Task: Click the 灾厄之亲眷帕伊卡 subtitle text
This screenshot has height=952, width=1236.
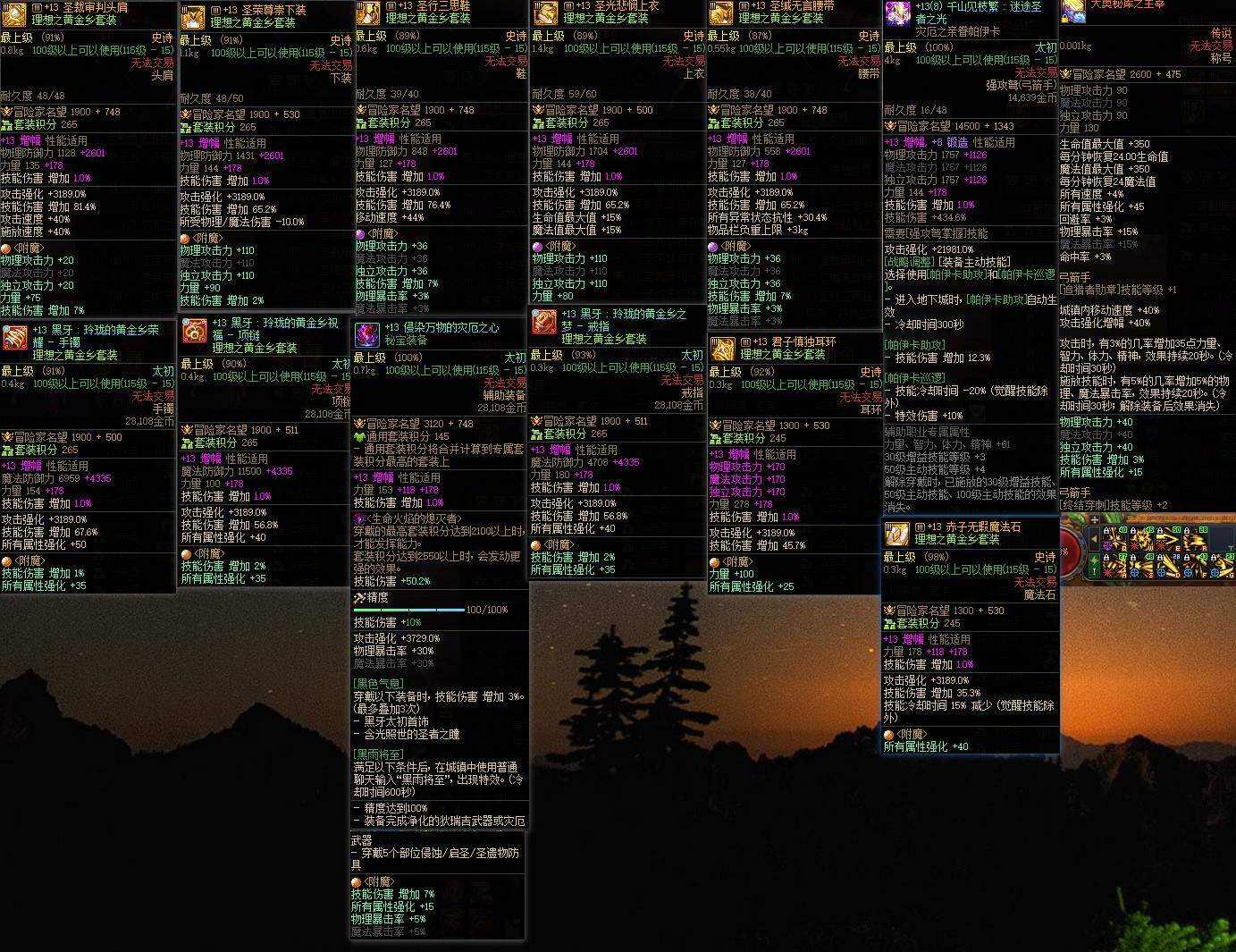Action: (957, 31)
